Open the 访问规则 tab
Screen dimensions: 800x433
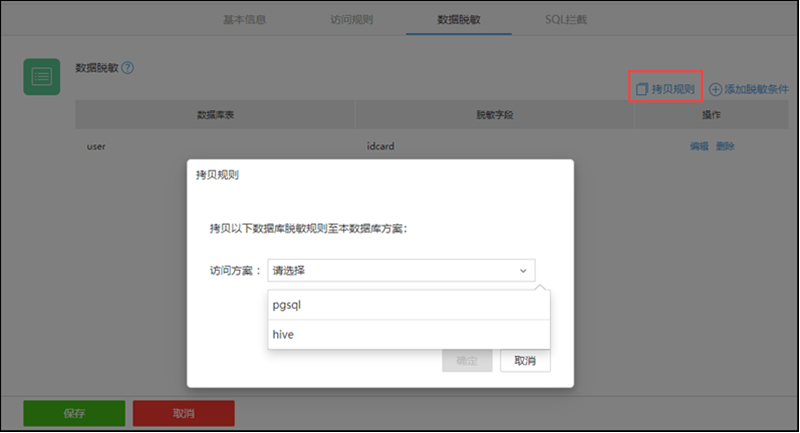pyautogui.click(x=351, y=19)
